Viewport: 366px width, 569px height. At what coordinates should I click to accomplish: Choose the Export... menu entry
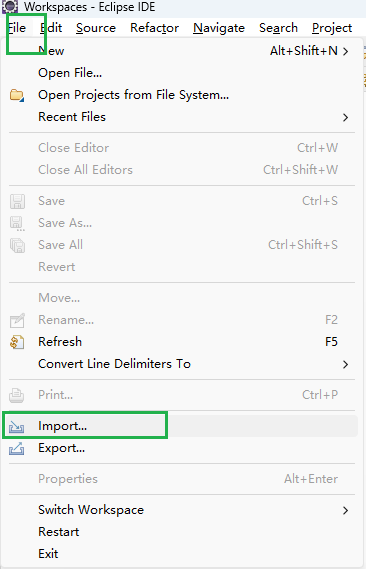coord(182,448)
